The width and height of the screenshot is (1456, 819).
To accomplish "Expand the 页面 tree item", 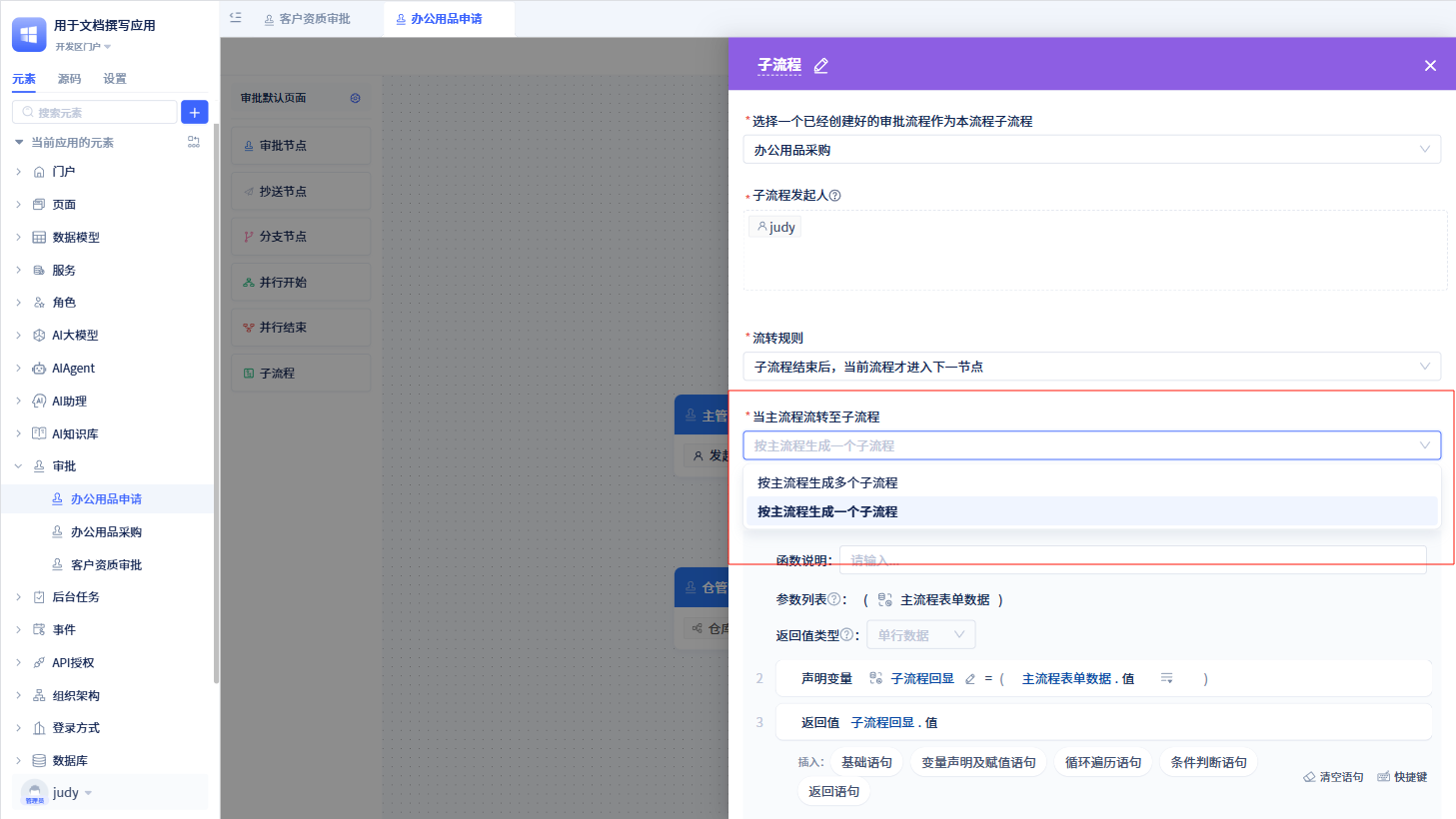I will coord(18,205).
